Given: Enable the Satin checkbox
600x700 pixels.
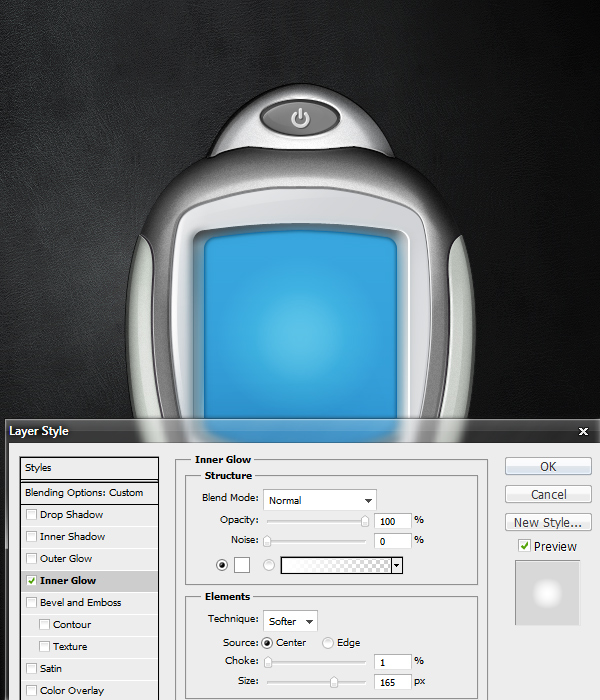Looking at the screenshot, I should pos(31,668).
